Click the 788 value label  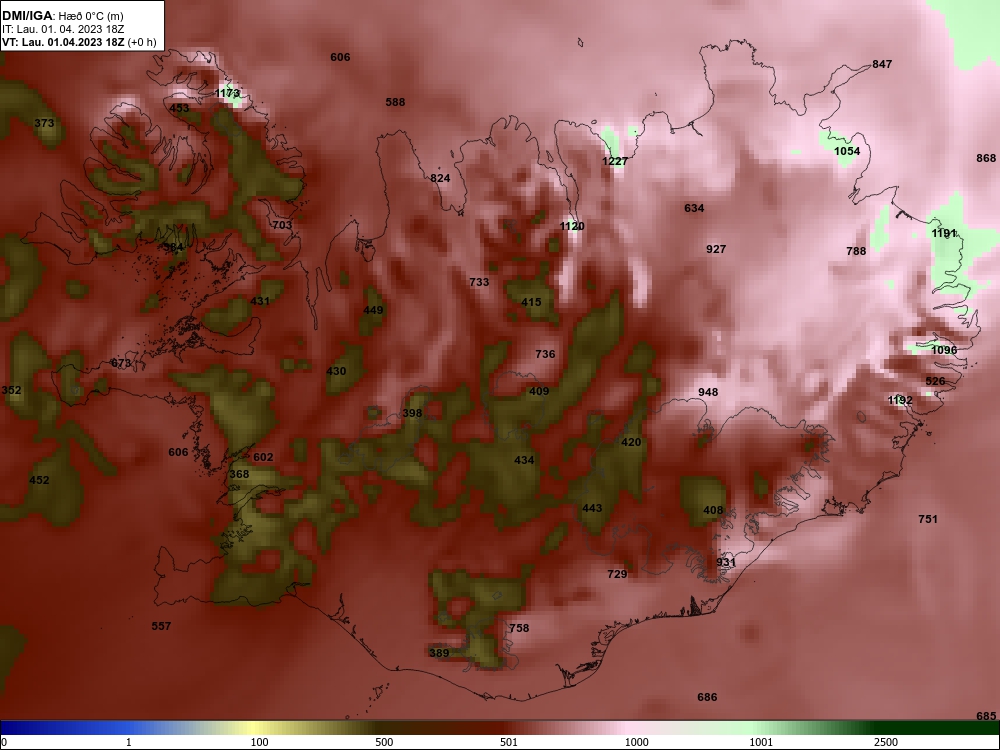pyautogui.click(x=856, y=251)
